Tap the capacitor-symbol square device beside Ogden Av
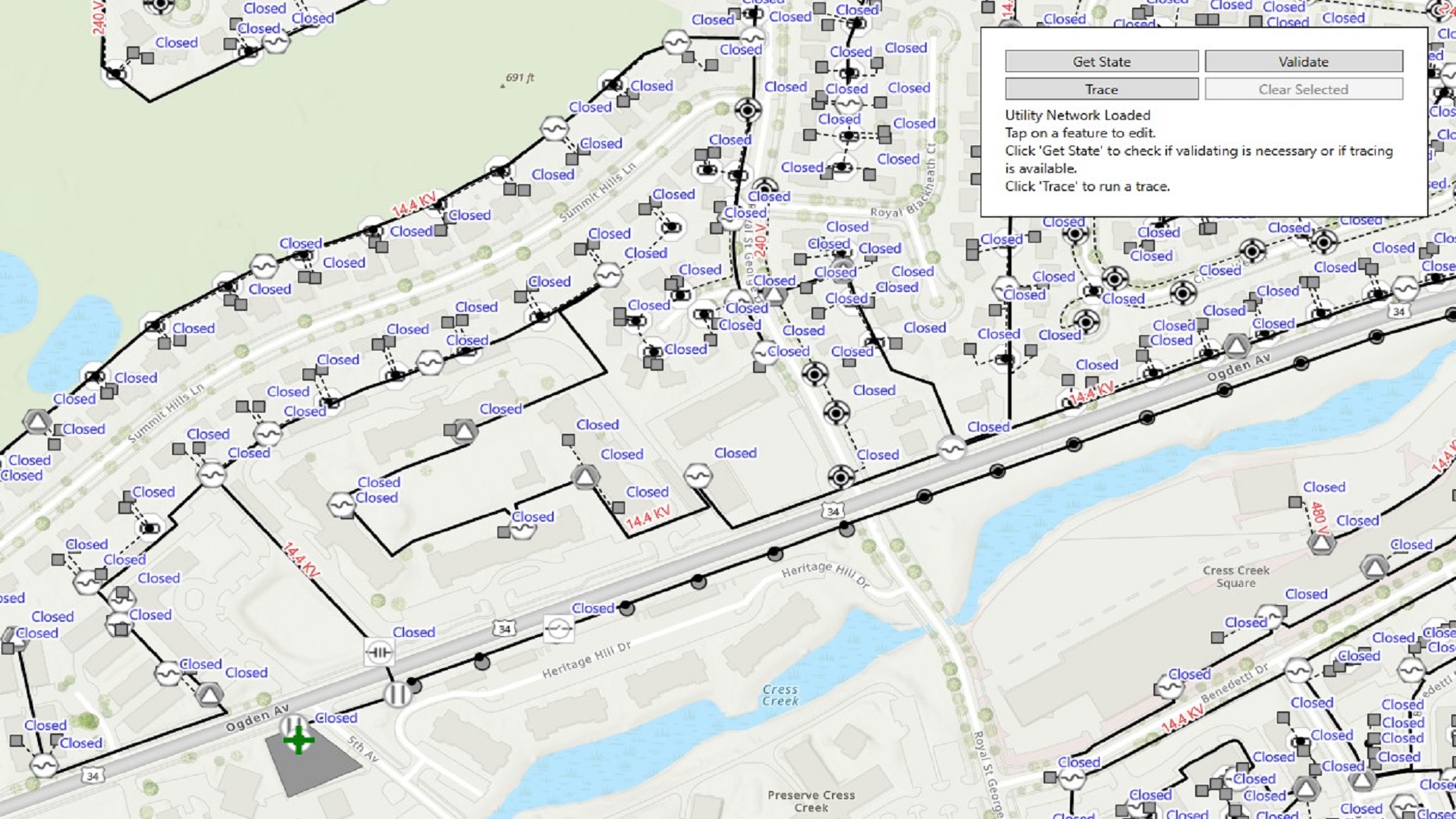Image resolution: width=1456 pixels, height=819 pixels. [378, 651]
